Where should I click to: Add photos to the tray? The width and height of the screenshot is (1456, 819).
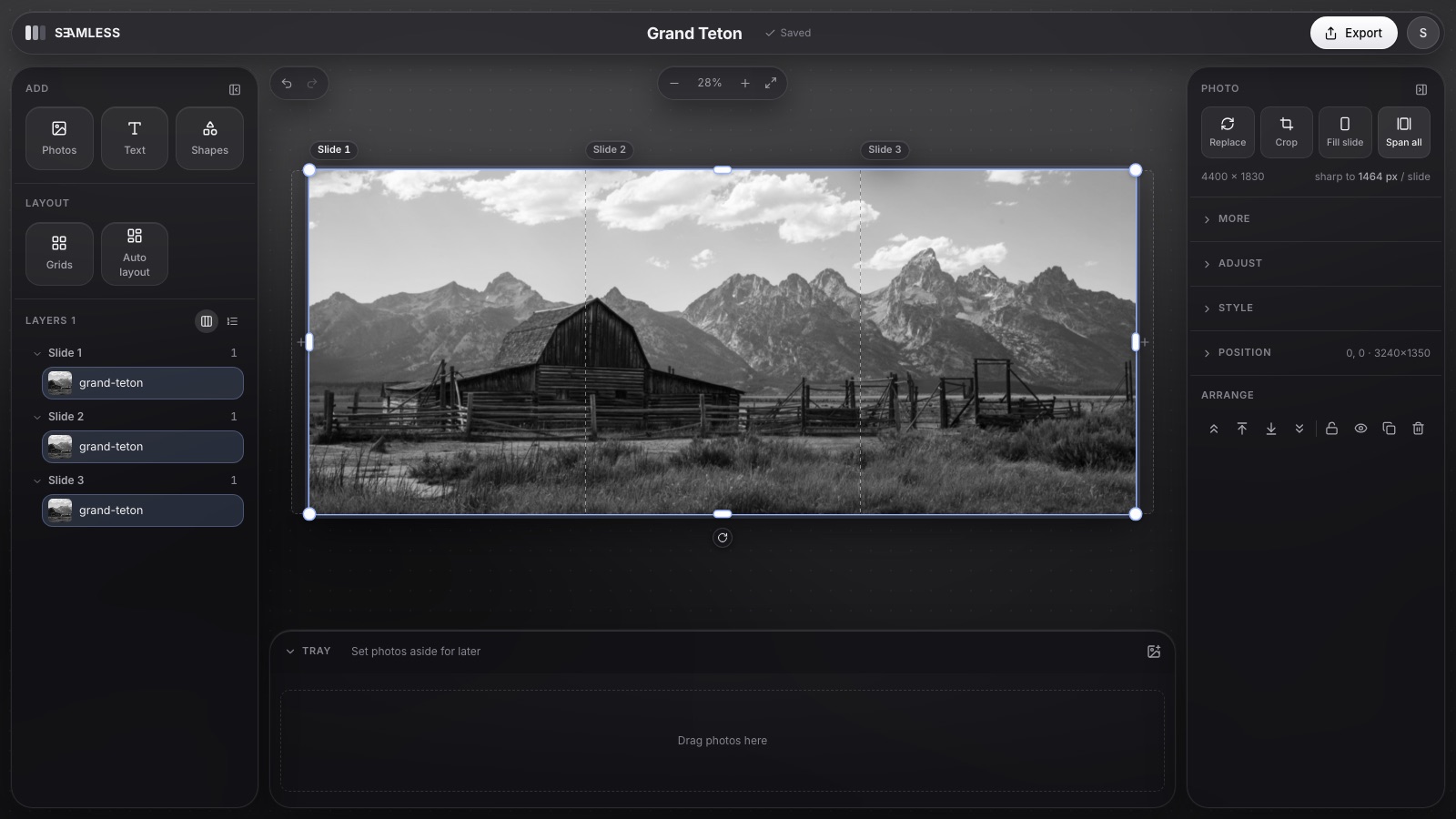pos(1154,652)
